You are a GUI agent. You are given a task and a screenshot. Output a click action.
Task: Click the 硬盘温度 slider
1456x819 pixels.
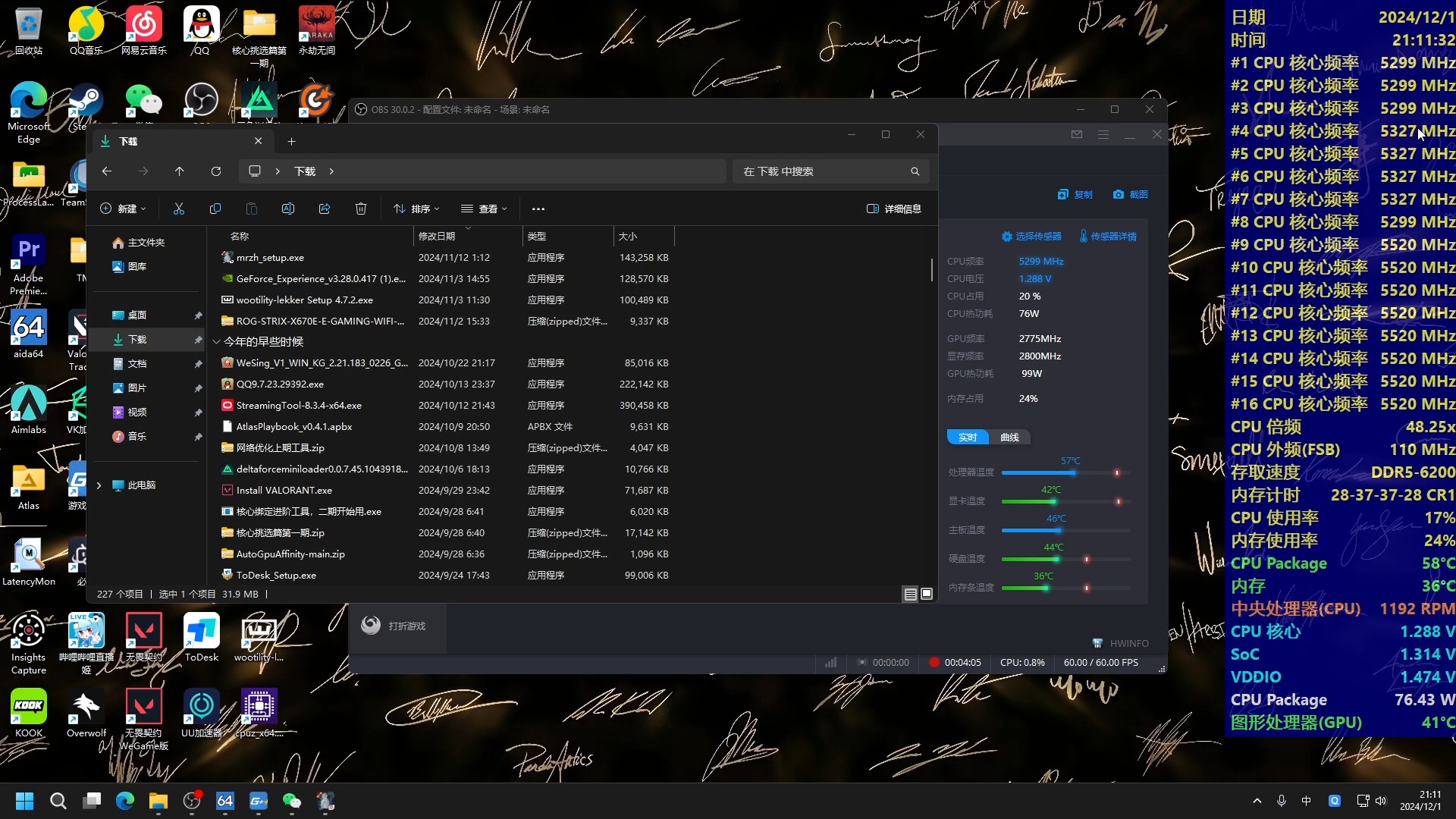1065,560
